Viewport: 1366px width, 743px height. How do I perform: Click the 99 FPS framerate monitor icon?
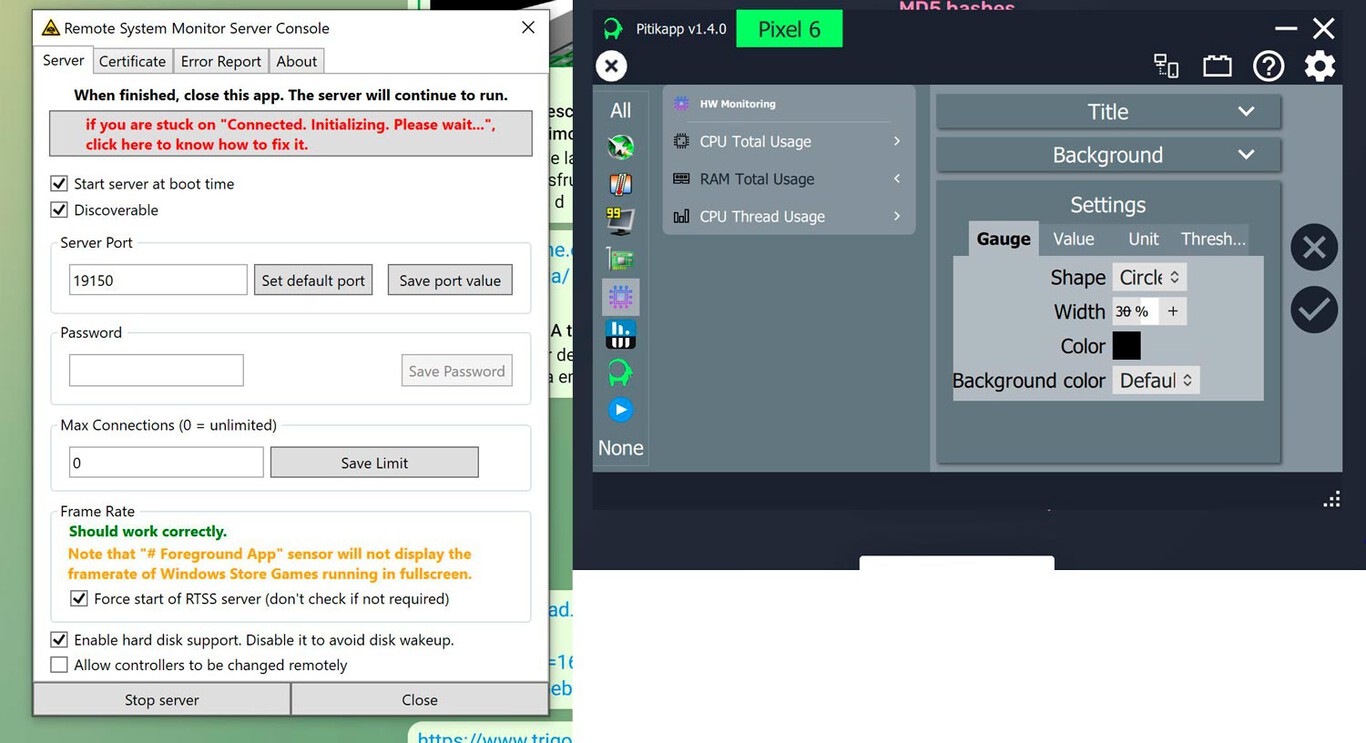[x=620, y=221]
